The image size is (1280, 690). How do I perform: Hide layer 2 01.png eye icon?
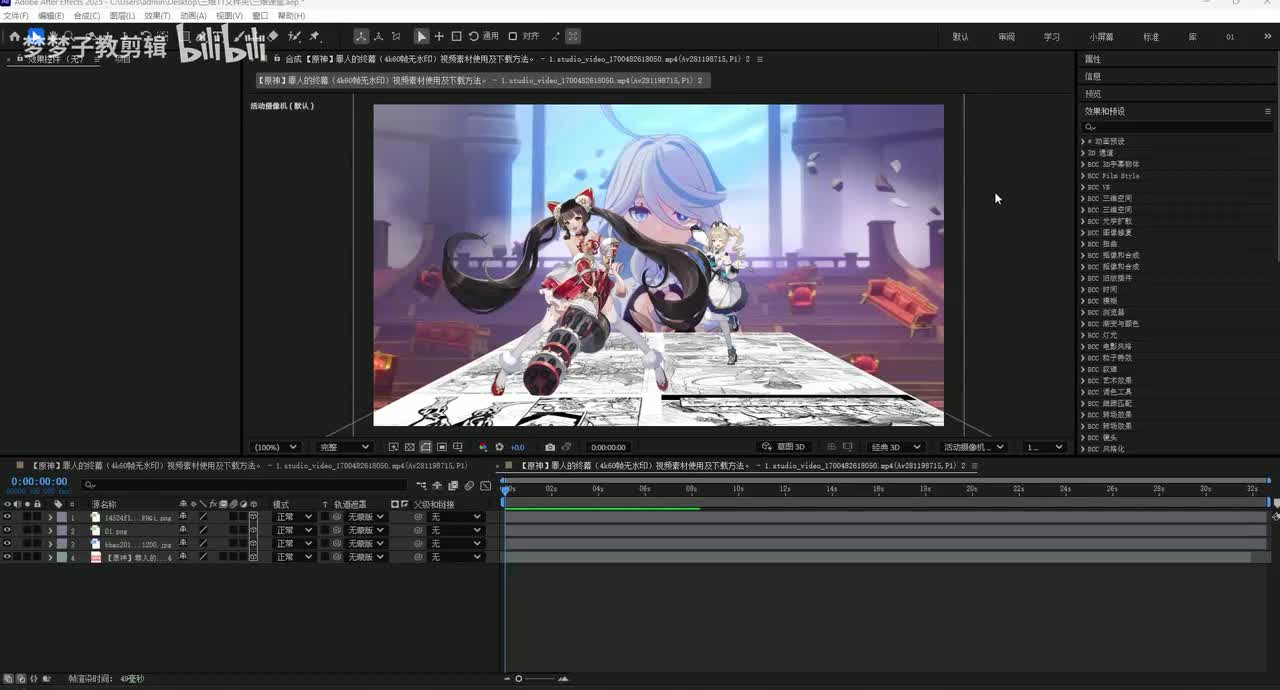pyautogui.click(x=7, y=530)
